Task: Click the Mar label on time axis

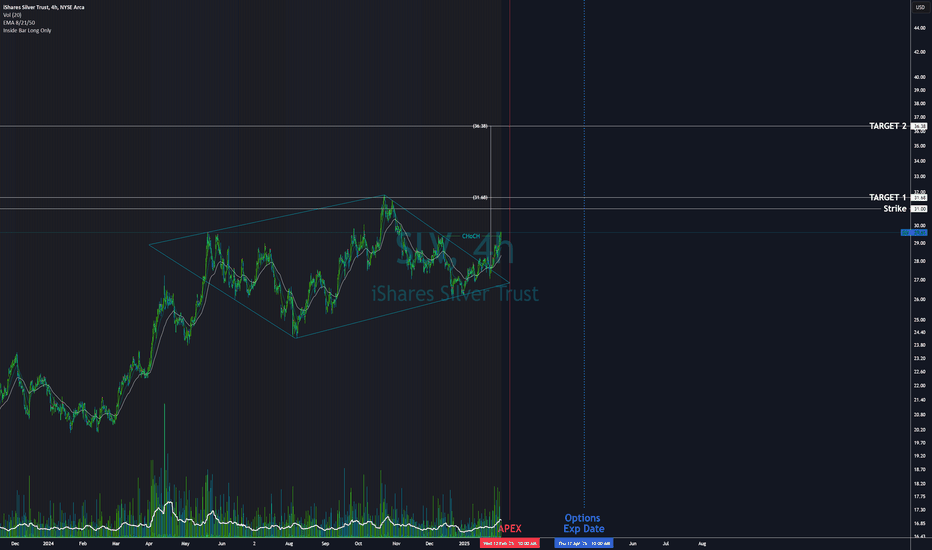Action: (x=116, y=543)
